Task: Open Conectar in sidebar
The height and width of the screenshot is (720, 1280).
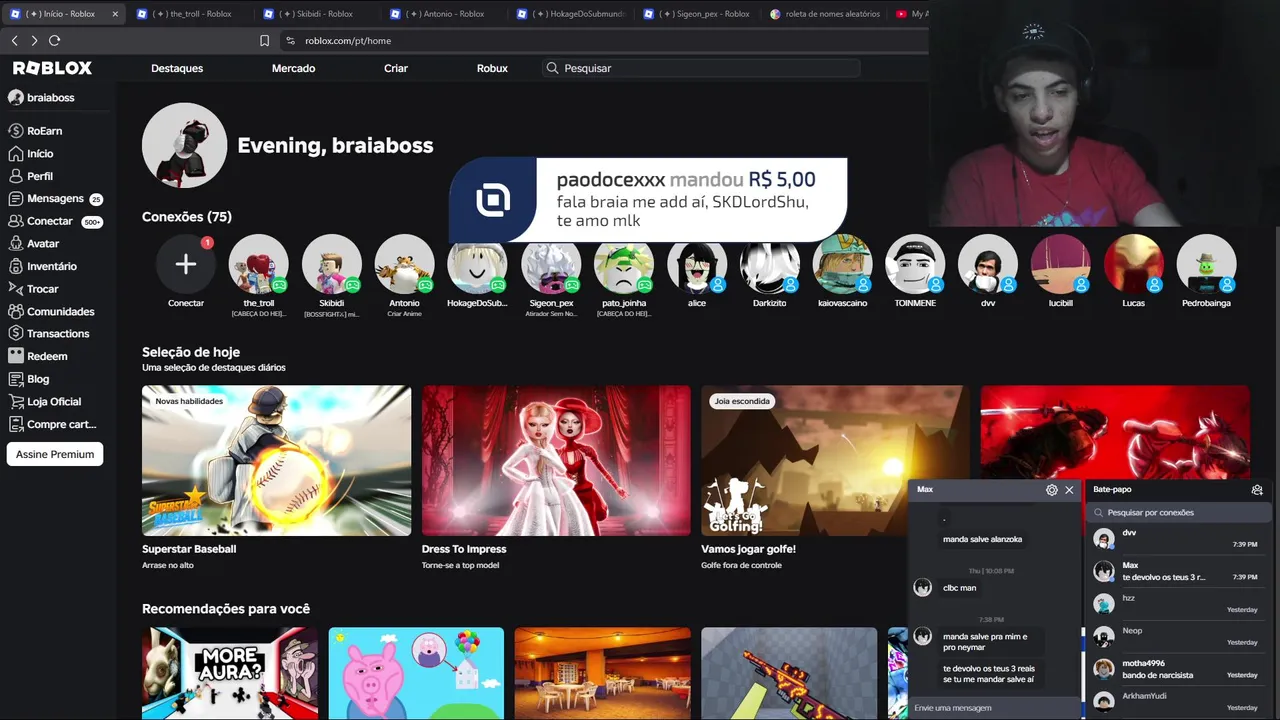Action: 55,221
